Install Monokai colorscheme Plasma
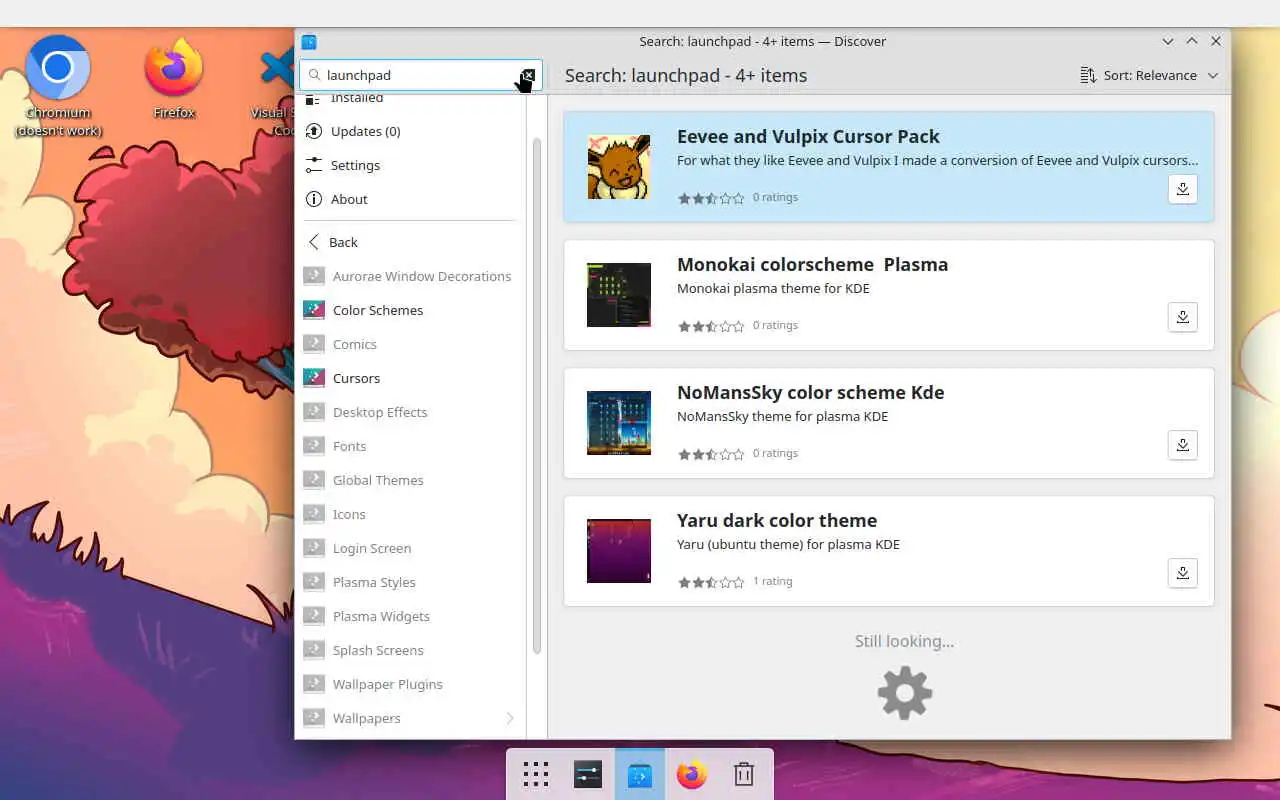The width and height of the screenshot is (1280, 800). [1182, 317]
